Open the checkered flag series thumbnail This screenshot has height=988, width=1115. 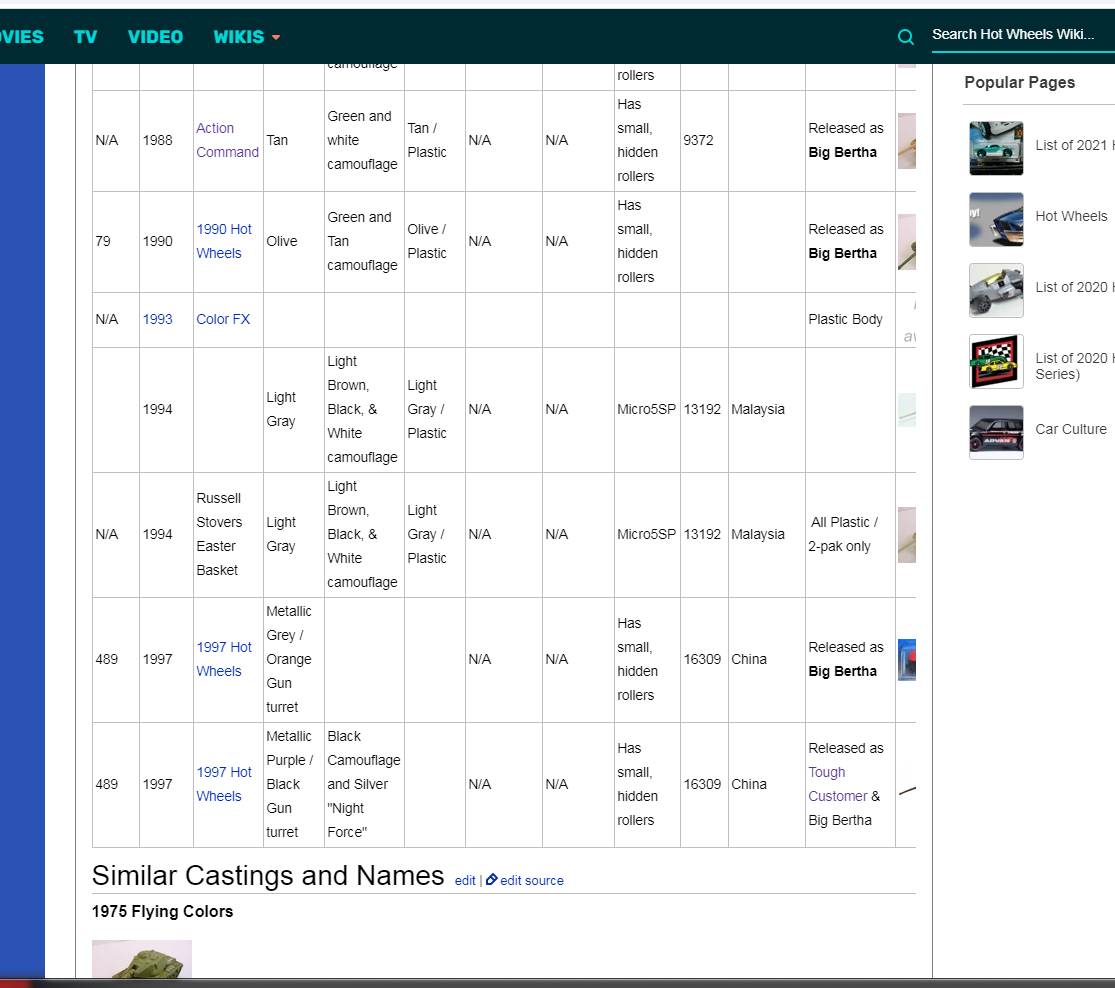996,361
